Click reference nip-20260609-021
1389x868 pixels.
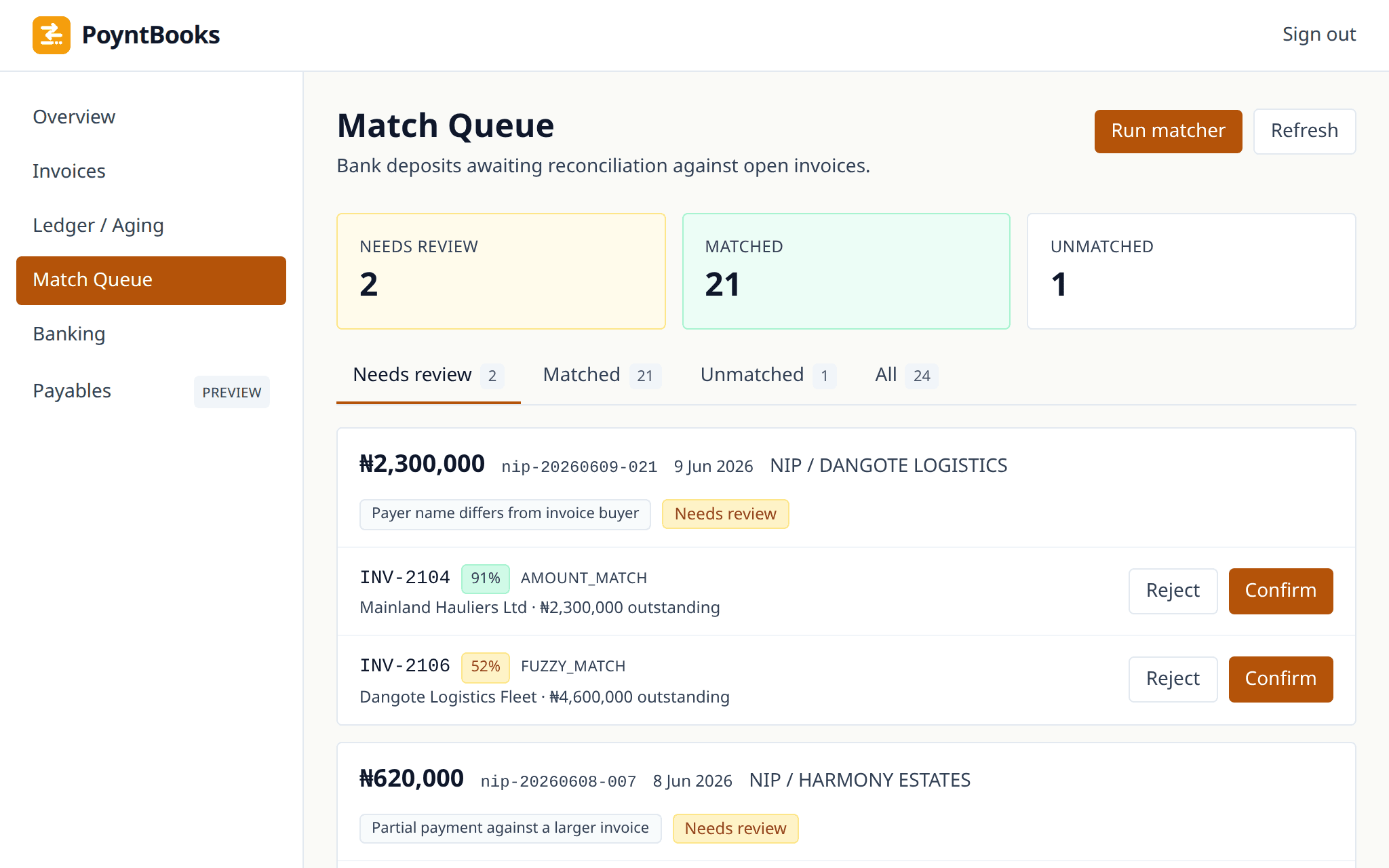click(x=579, y=467)
